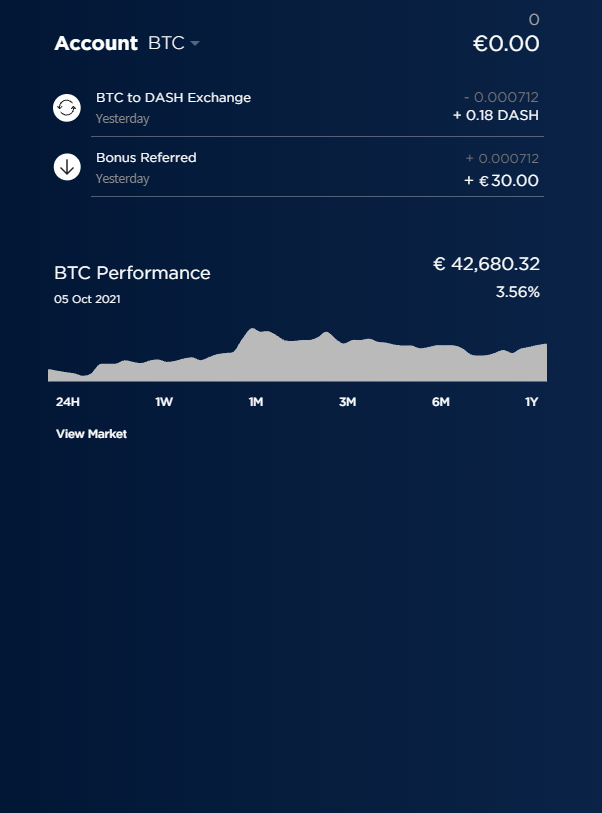Click the + €30.00 bonus amount
Image resolution: width=602 pixels, height=813 pixels.
pyautogui.click(x=501, y=180)
